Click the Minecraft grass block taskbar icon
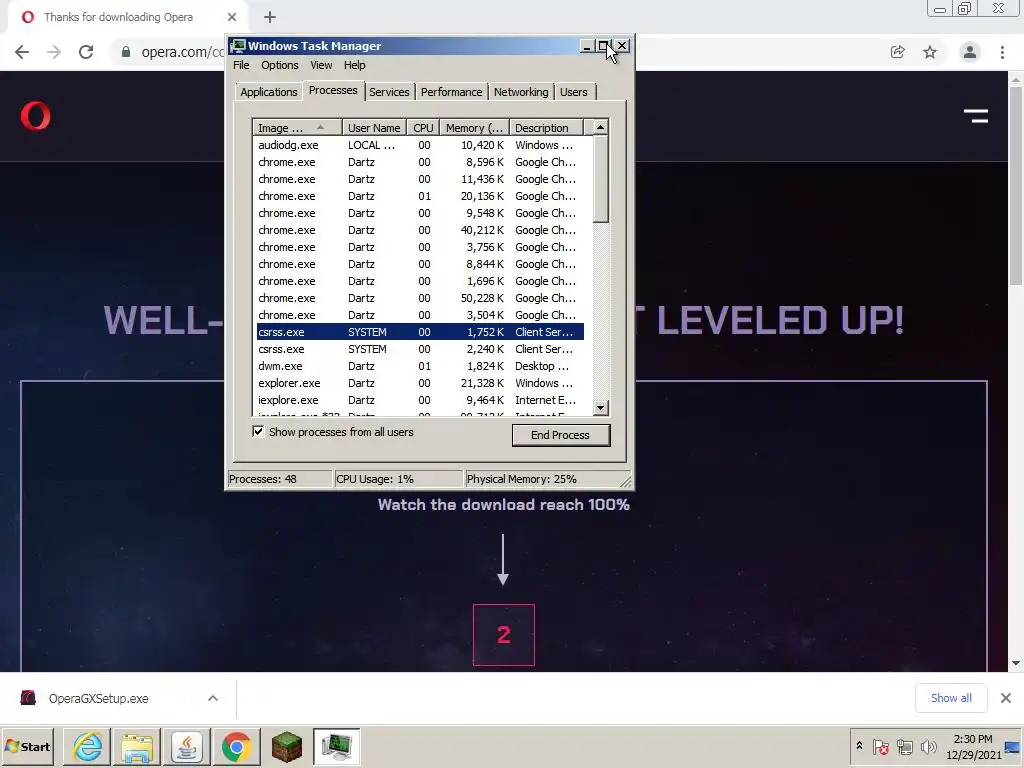The image size is (1024, 768). (287, 746)
